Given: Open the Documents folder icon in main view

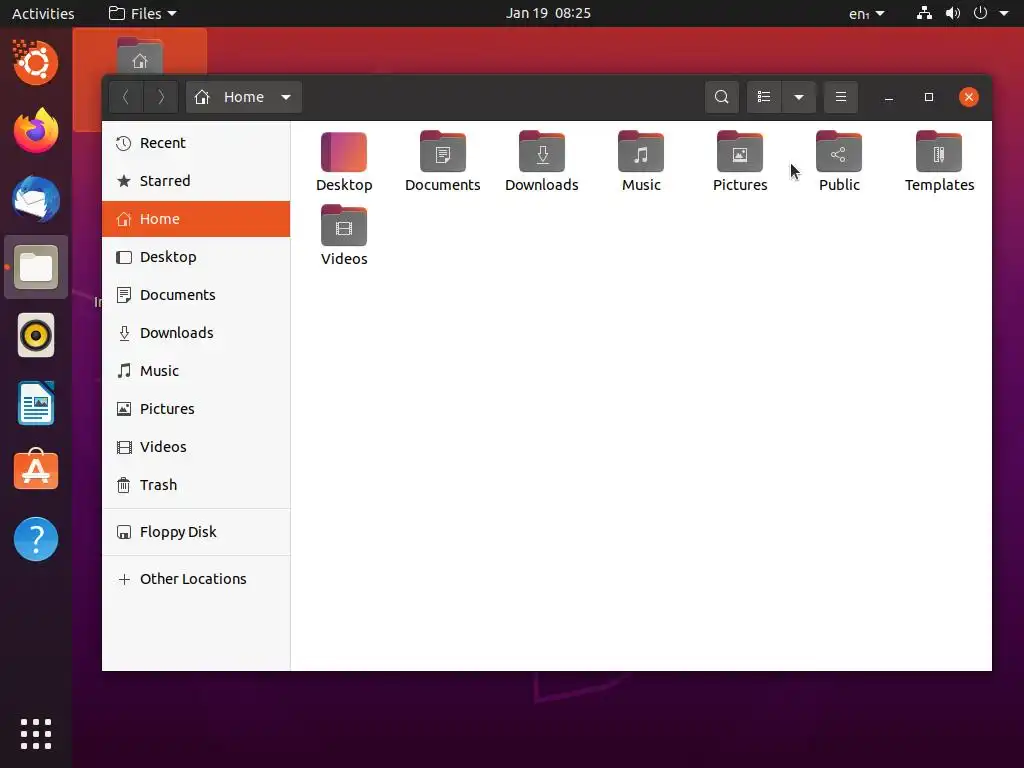Looking at the screenshot, I should tap(443, 153).
